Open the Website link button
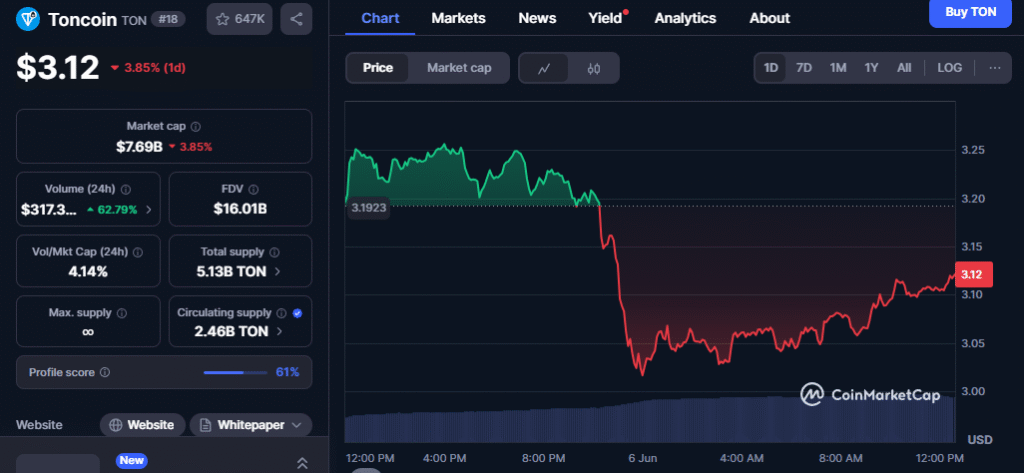Image resolution: width=1024 pixels, height=473 pixels. click(x=142, y=425)
